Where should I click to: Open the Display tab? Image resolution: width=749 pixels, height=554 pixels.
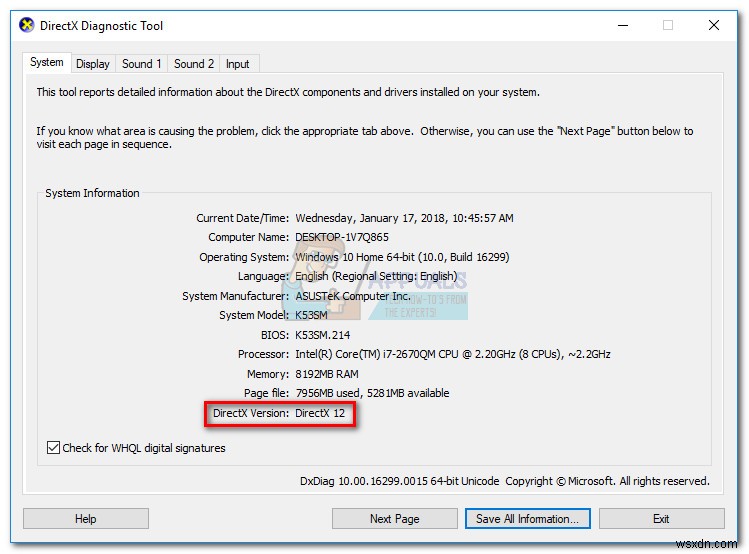point(93,64)
